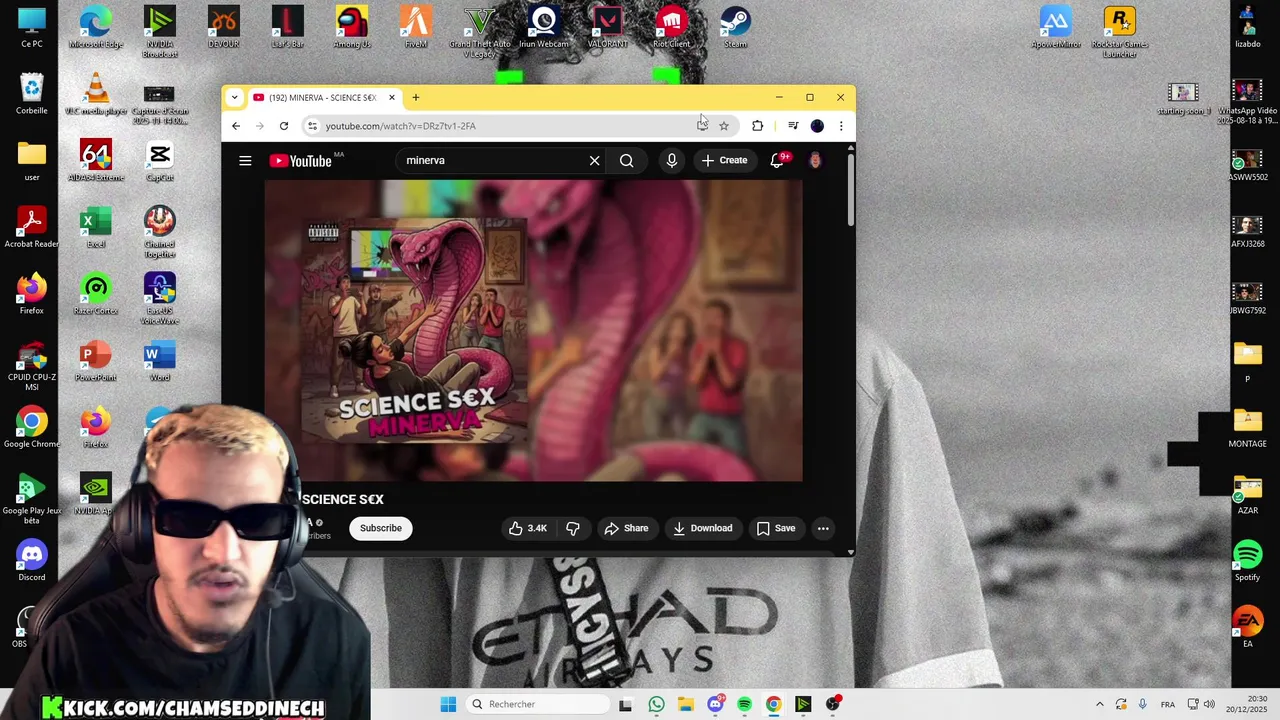The image size is (1280, 720).
Task: Click the Chrome address bar URL
Action: pyautogui.click(x=400, y=126)
